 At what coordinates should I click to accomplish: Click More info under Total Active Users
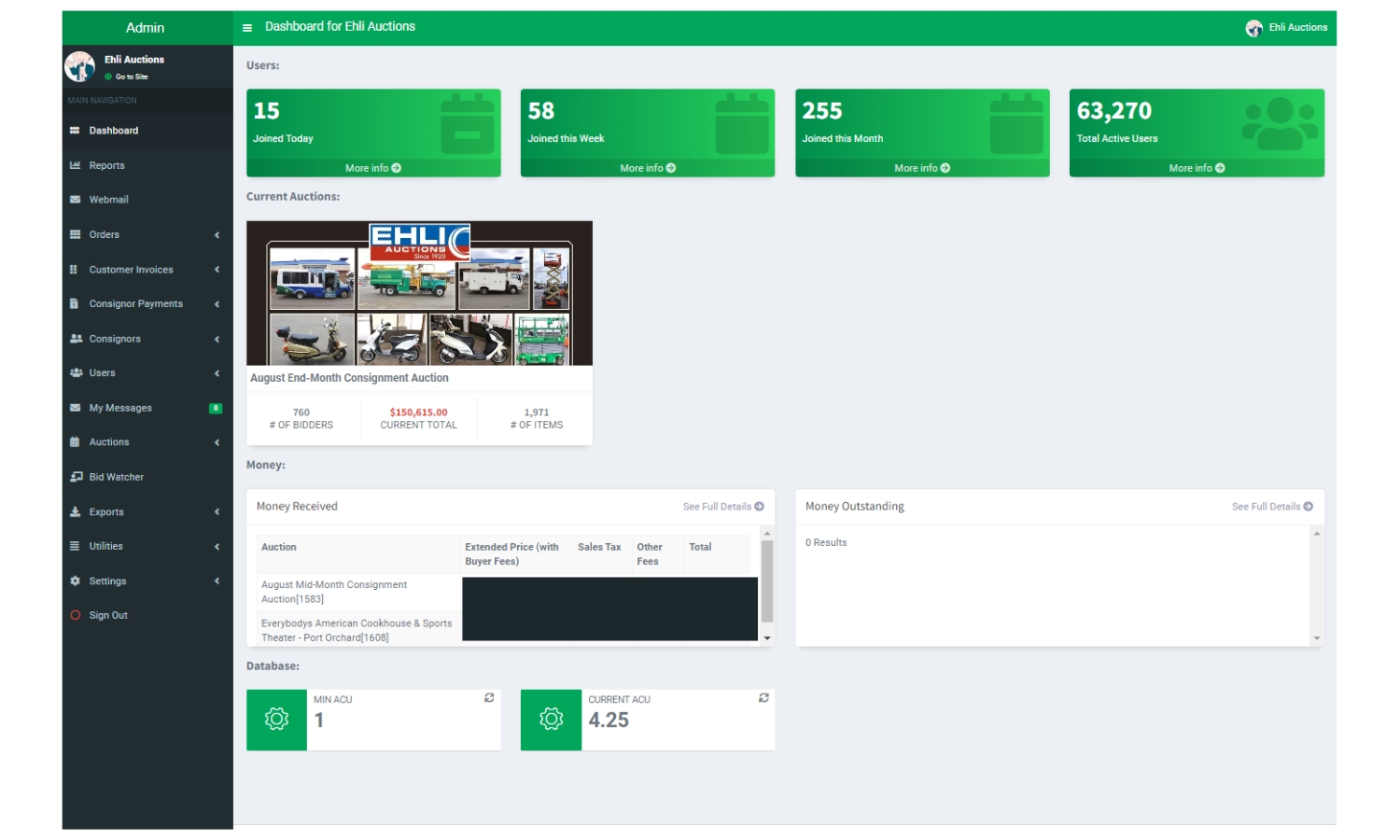[1197, 168]
